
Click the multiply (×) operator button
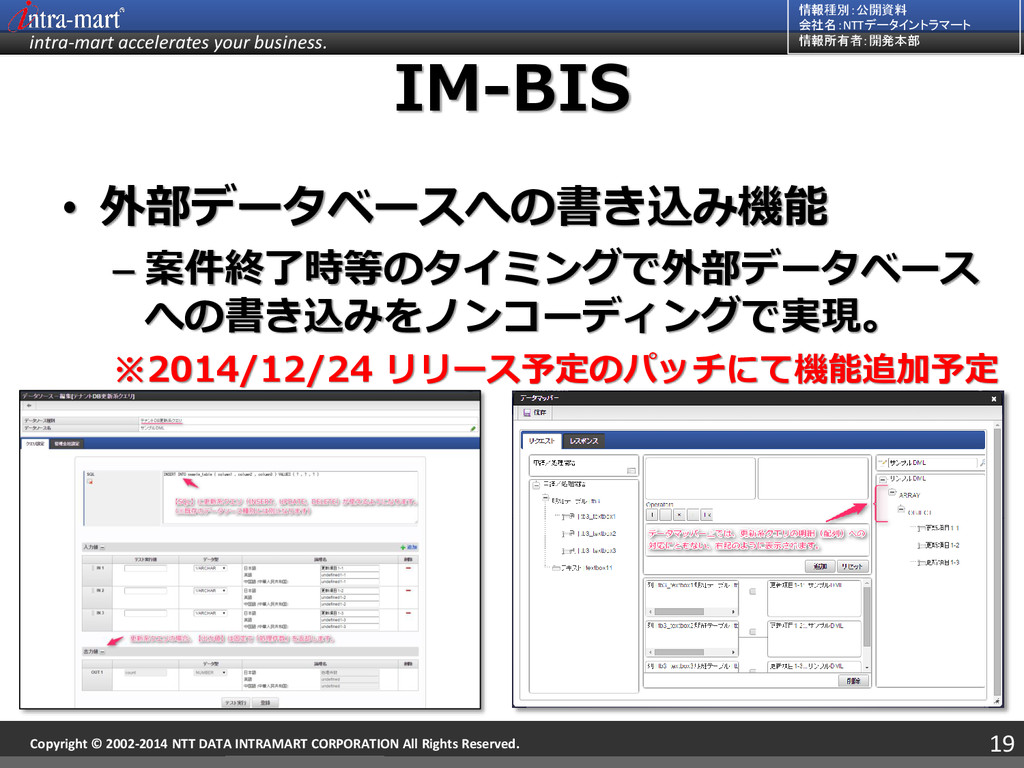coord(679,515)
